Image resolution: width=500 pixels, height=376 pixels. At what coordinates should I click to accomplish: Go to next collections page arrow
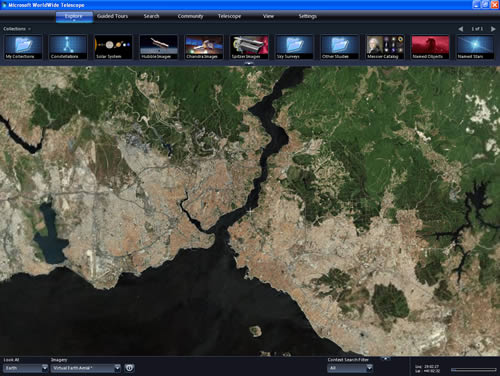click(493, 29)
